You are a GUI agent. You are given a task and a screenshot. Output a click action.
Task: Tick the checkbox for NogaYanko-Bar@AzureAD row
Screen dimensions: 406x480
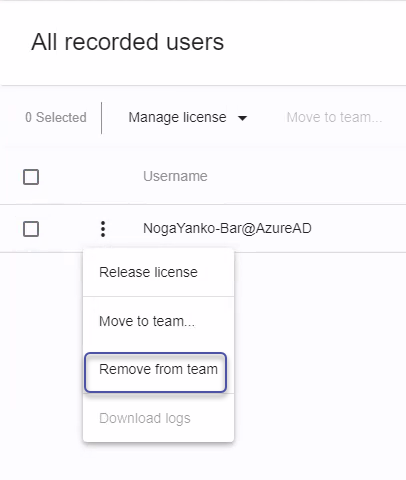[31, 229]
